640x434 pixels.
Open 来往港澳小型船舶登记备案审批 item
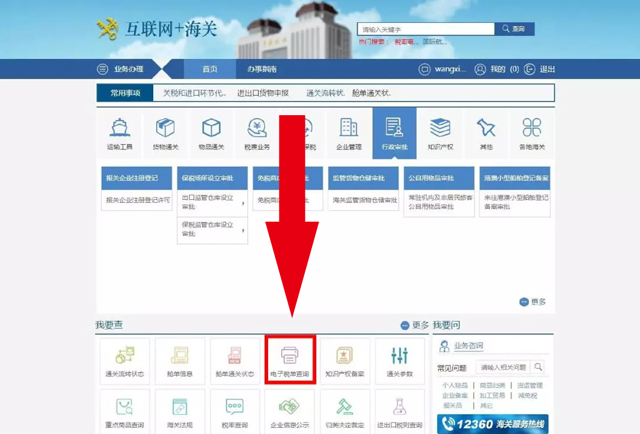(516, 202)
